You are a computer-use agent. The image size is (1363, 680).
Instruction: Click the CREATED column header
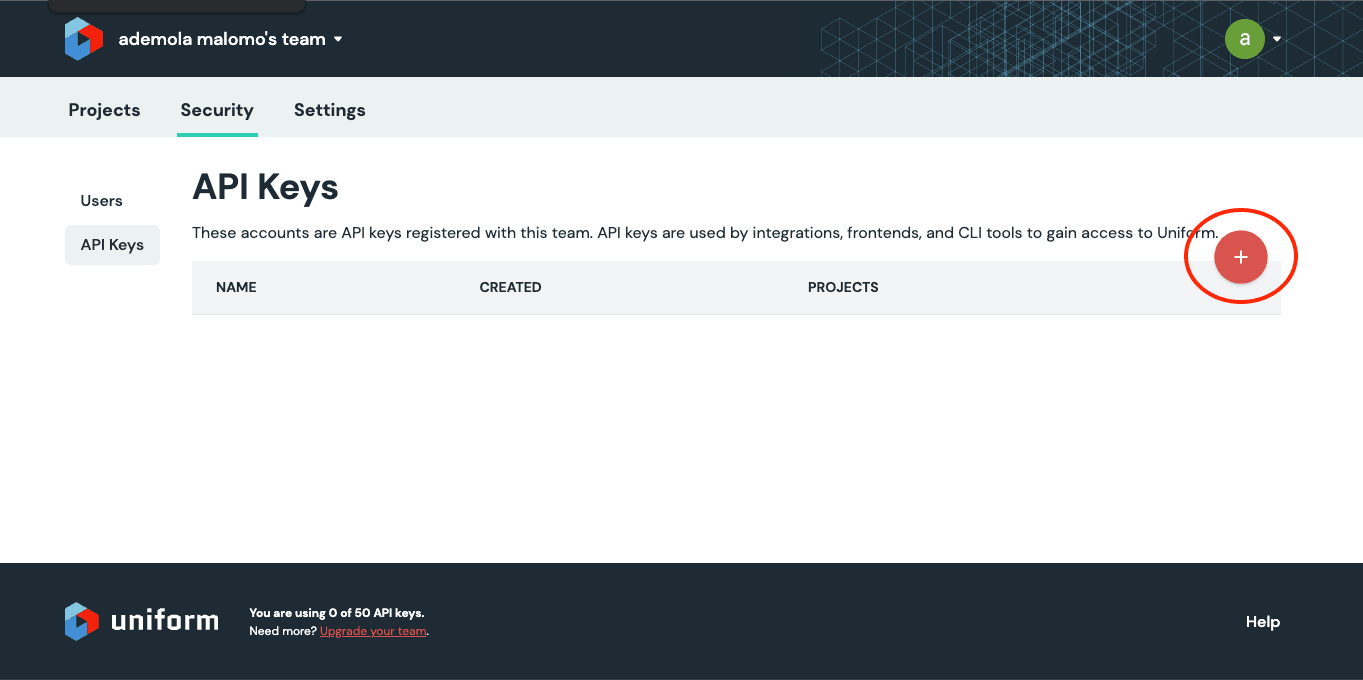(x=510, y=287)
